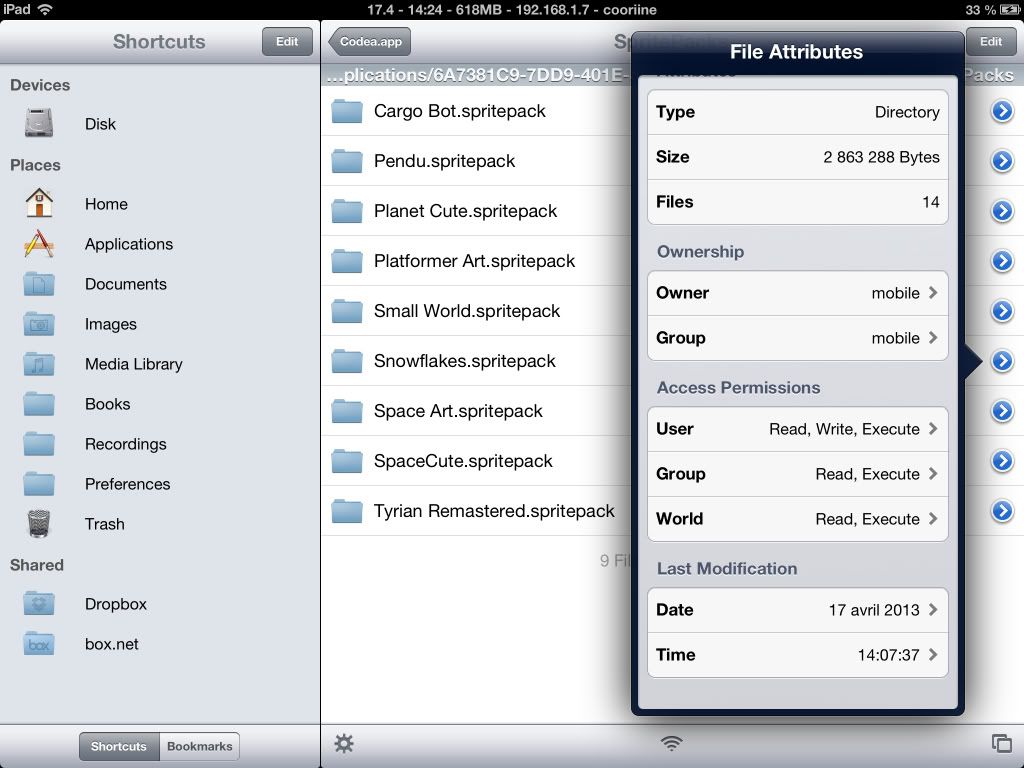Open settings with the gear icon
Image resolution: width=1024 pixels, height=768 pixels.
(x=344, y=743)
